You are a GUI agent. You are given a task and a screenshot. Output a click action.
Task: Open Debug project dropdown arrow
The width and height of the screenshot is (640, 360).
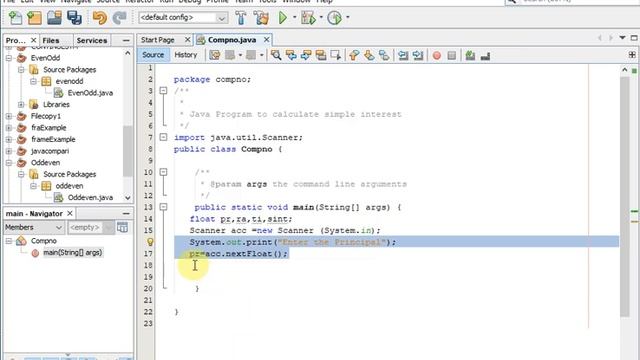(321, 18)
